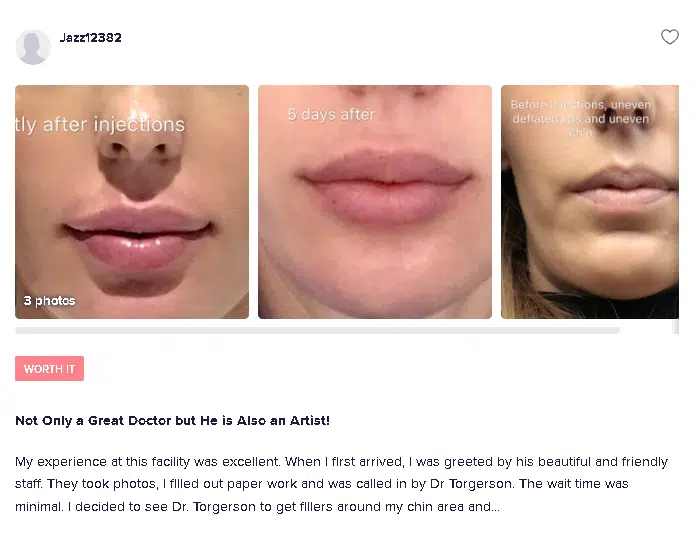
Task: Click the 'uneven deflated lips' caption overlay
Action: pyautogui.click(x=581, y=118)
